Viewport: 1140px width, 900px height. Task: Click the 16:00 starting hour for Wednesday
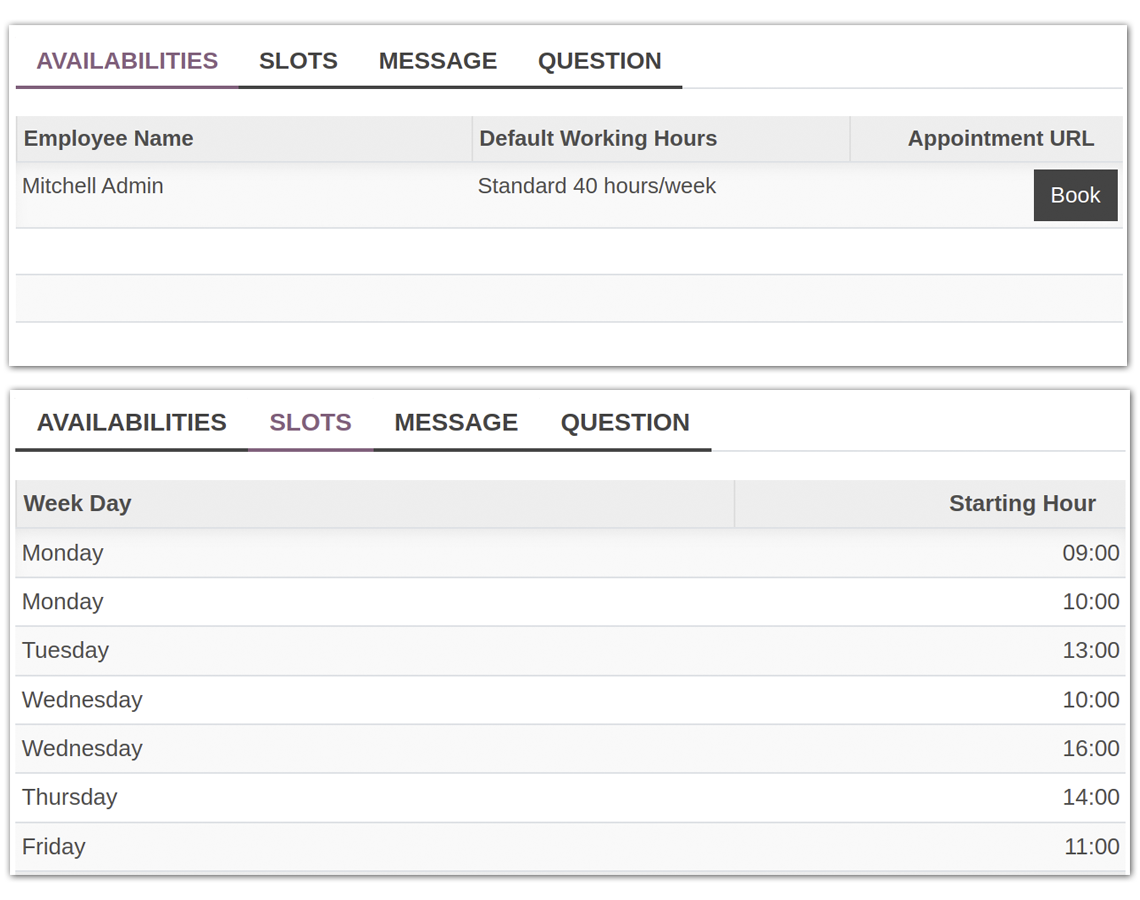click(1090, 749)
